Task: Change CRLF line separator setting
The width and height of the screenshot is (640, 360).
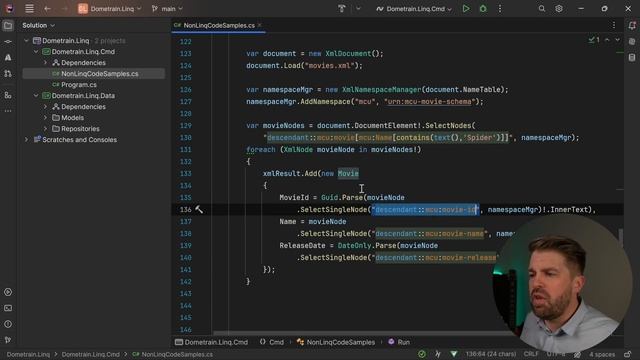Action: (531, 354)
